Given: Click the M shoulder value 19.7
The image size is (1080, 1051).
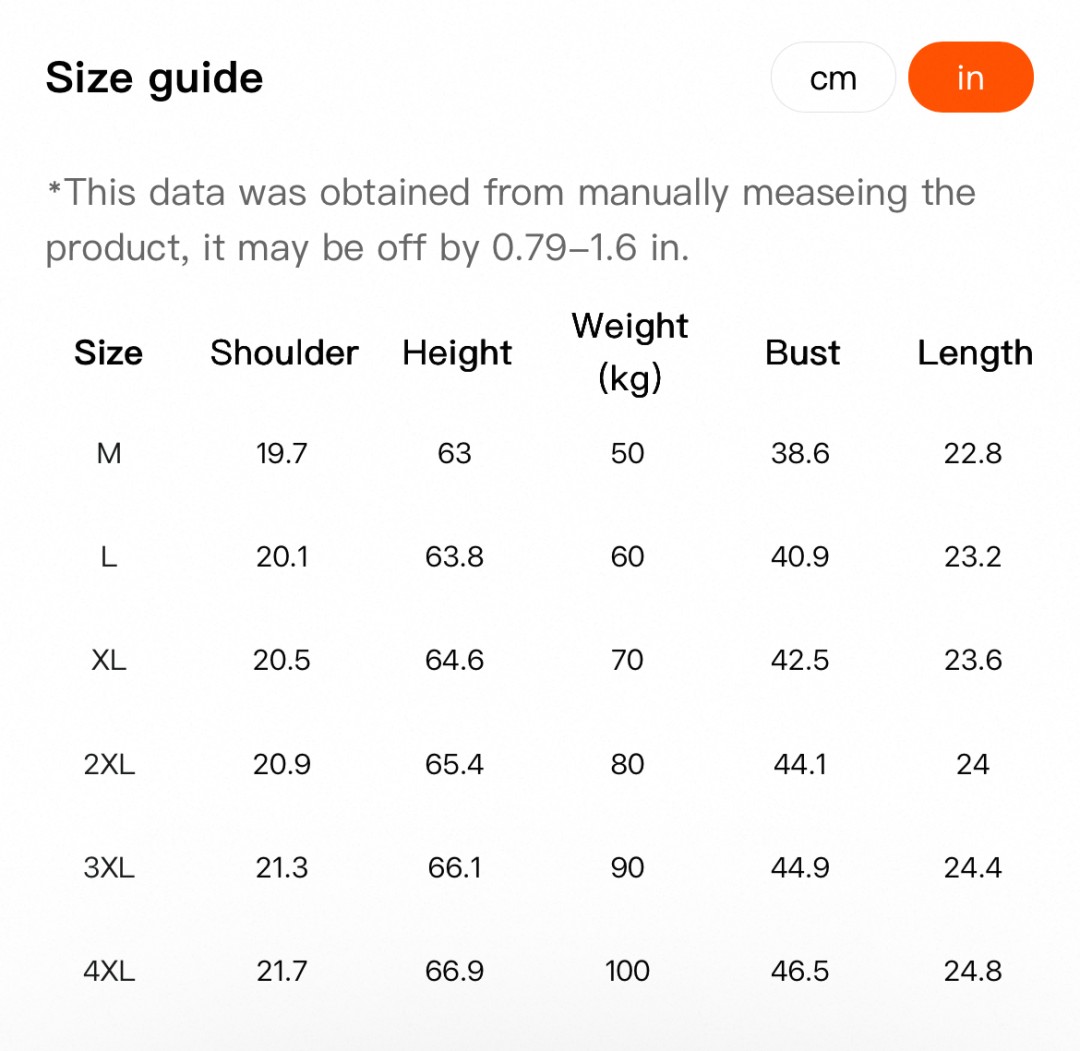Looking at the screenshot, I should point(281,454).
